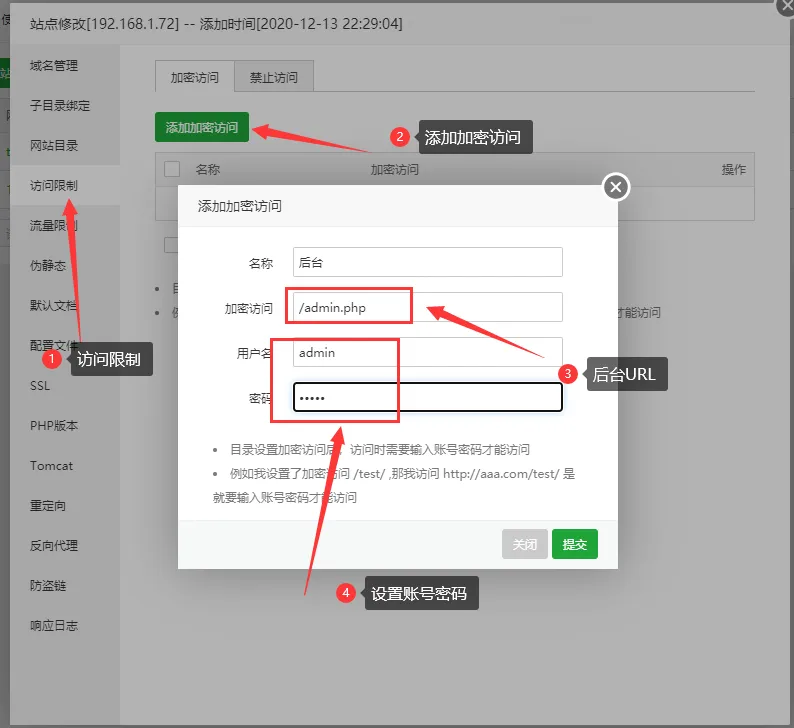Go to 子目录绑定 settings
Image resolution: width=794 pixels, height=728 pixels.
[x=60, y=106]
